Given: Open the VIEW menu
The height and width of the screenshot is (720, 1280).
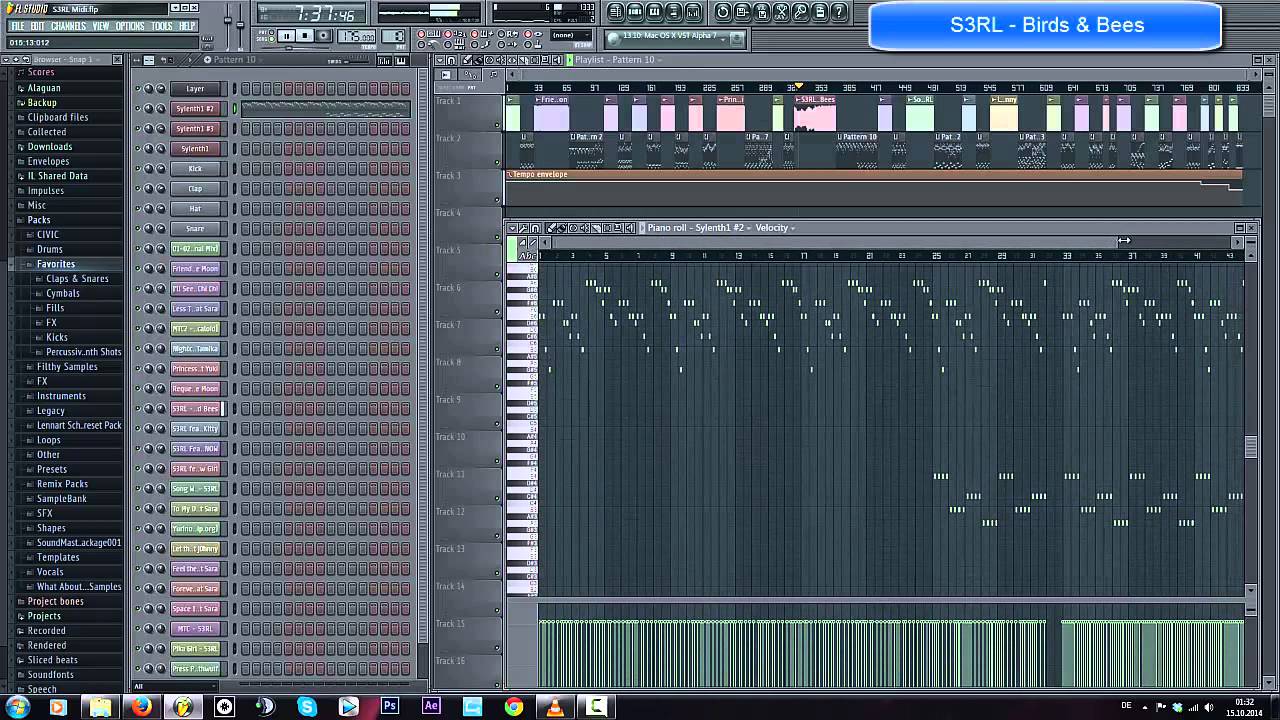Looking at the screenshot, I should point(101,26).
